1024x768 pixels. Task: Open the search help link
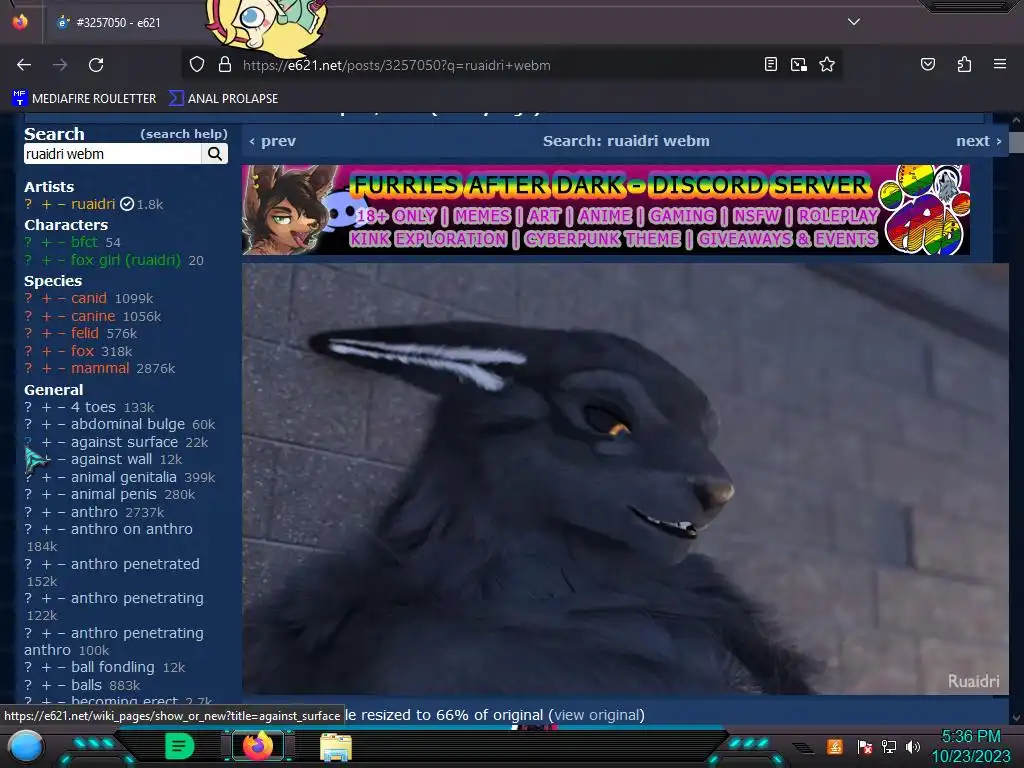tap(184, 134)
